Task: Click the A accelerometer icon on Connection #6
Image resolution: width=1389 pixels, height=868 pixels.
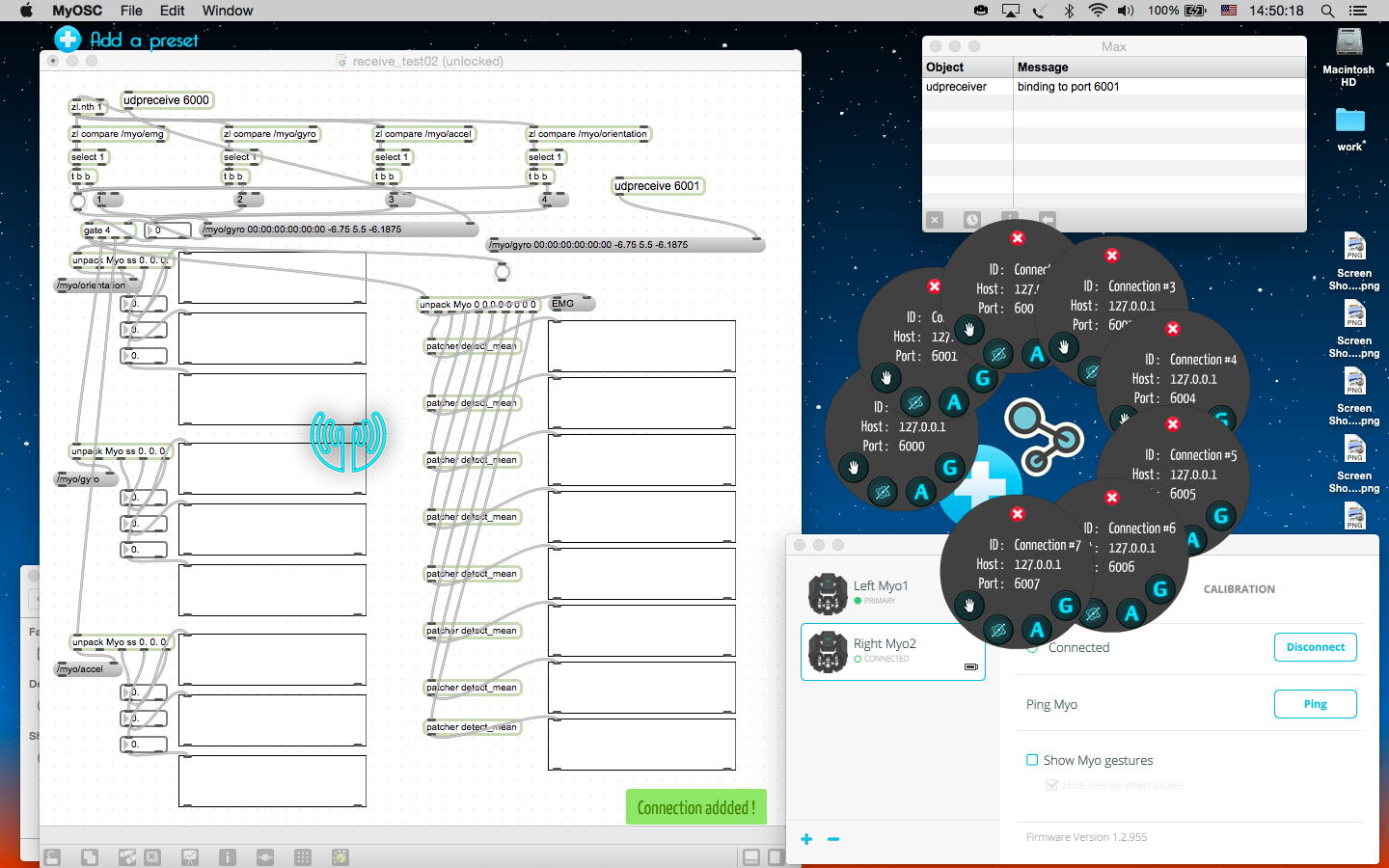Action: click(1131, 613)
